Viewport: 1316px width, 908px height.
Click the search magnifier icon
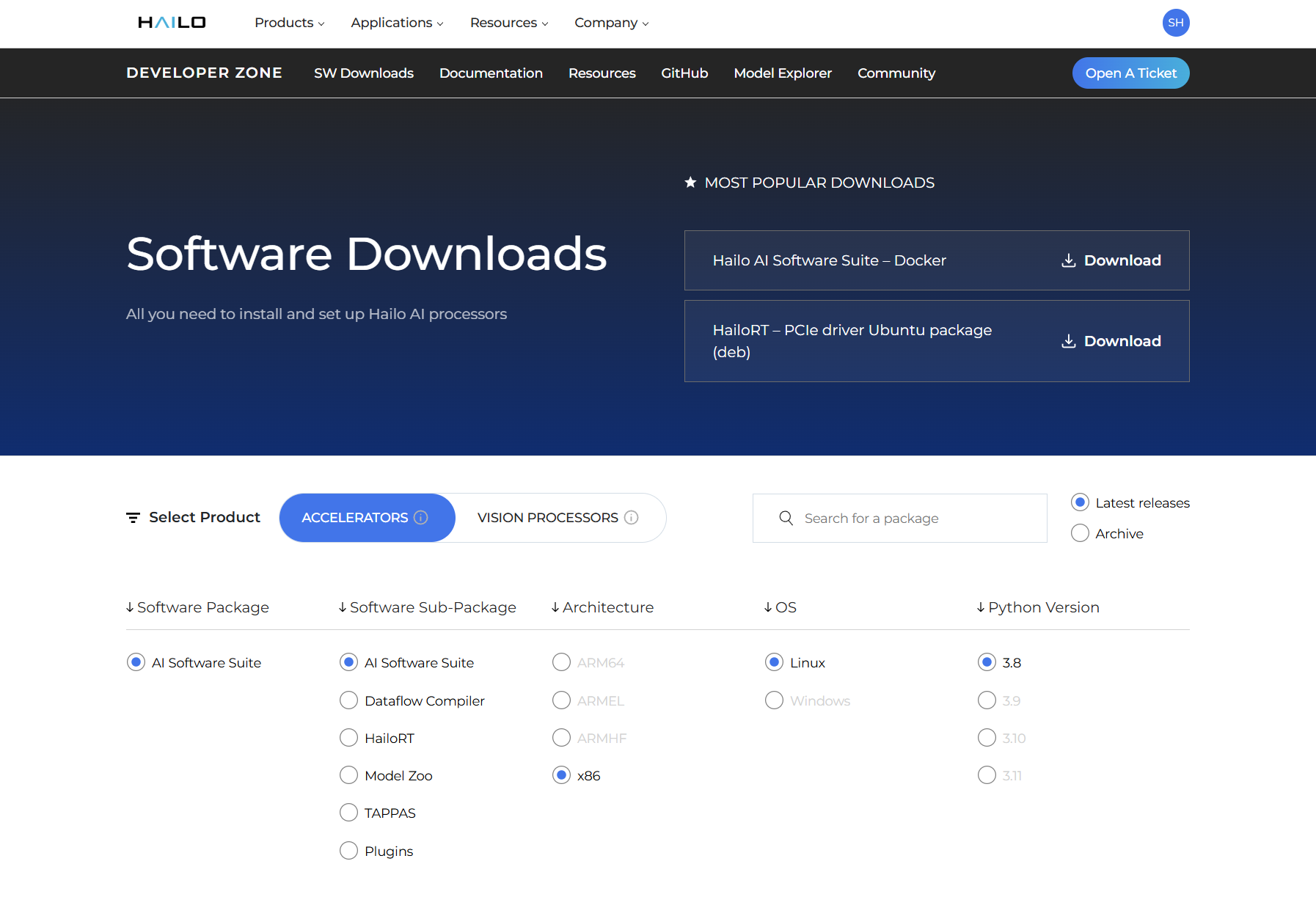[x=786, y=519]
